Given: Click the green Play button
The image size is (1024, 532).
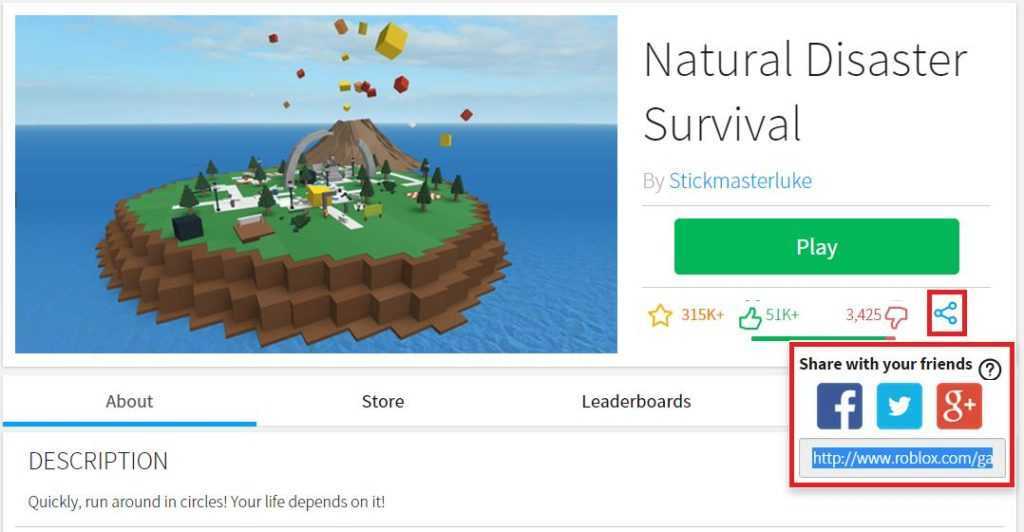Looking at the screenshot, I should [x=816, y=247].
